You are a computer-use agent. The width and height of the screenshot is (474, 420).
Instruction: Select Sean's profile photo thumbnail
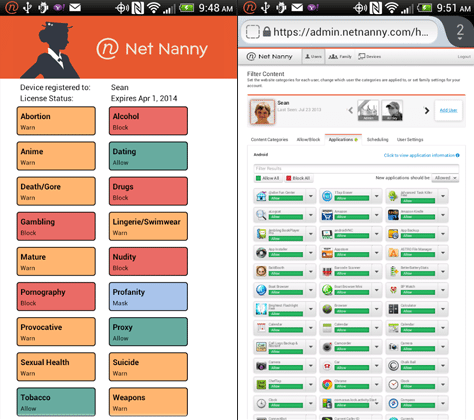coord(263,112)
